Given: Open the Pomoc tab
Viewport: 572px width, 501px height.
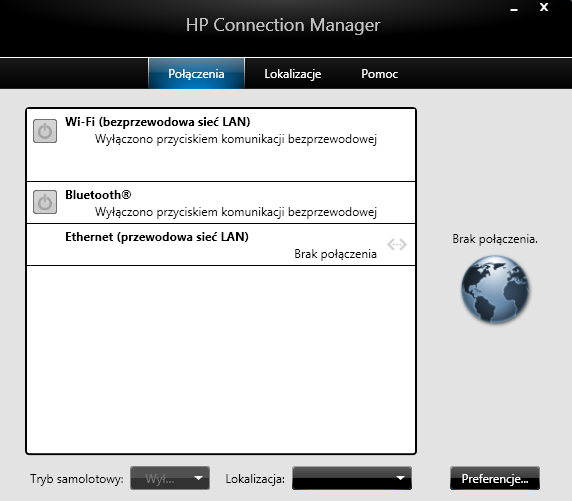Looking at the screenshot, I should 379,74.
